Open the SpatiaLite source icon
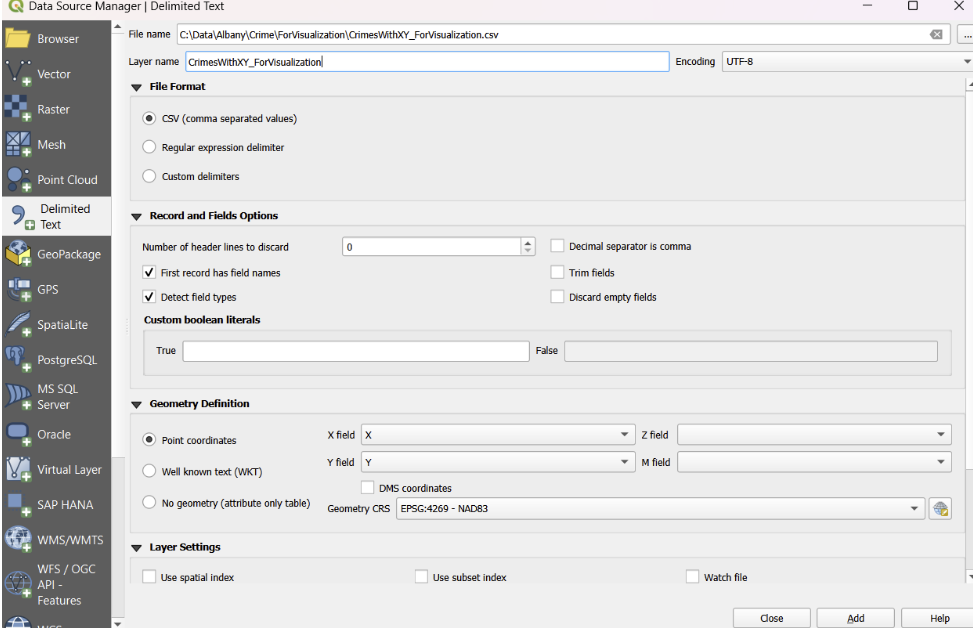Screen dimensions: 973x628 click(19, 325)
